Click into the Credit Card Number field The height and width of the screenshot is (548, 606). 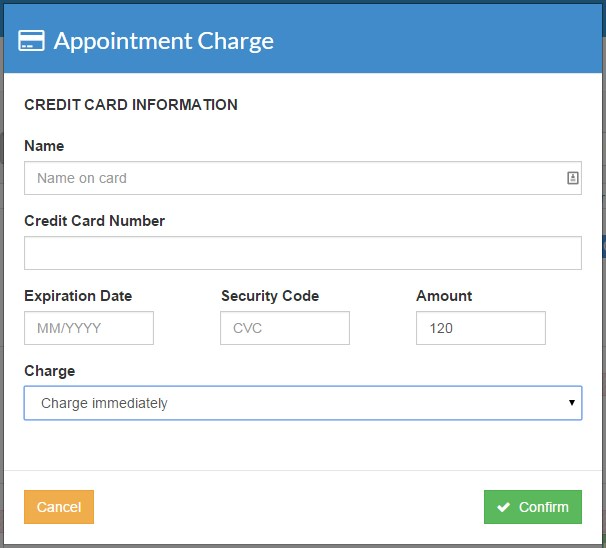point(302,253)
